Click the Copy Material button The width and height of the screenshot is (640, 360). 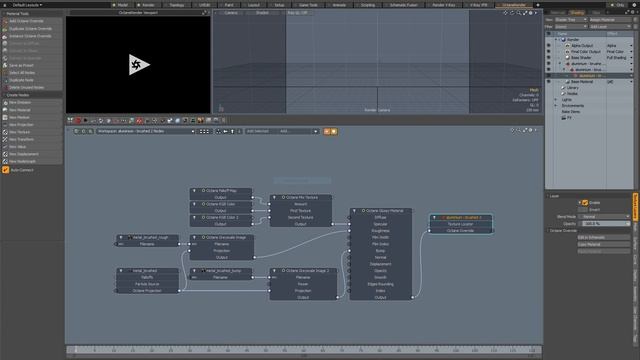click(604, 244)
